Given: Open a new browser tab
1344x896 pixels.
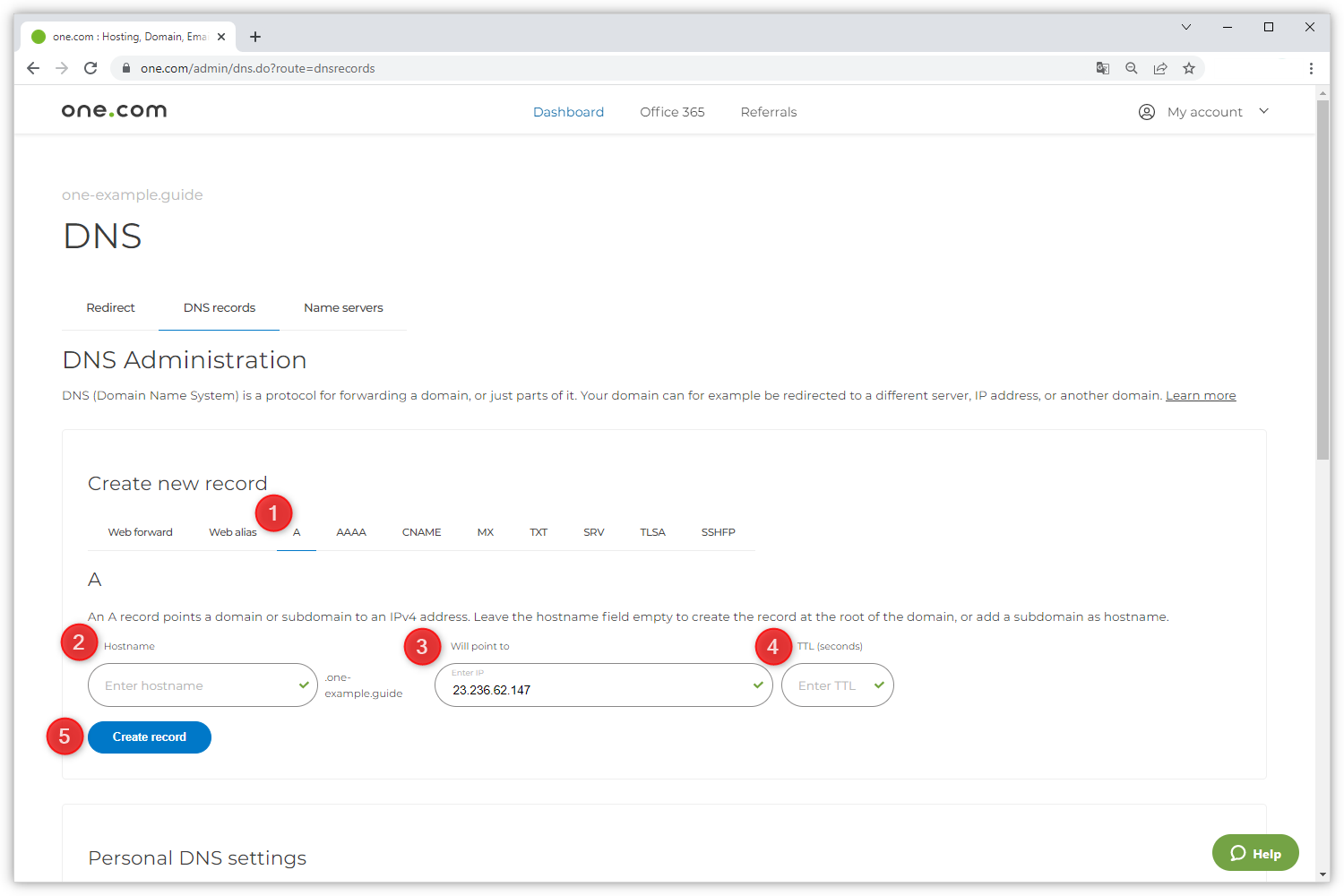Looking at the screenshot, I should point(255,37).
